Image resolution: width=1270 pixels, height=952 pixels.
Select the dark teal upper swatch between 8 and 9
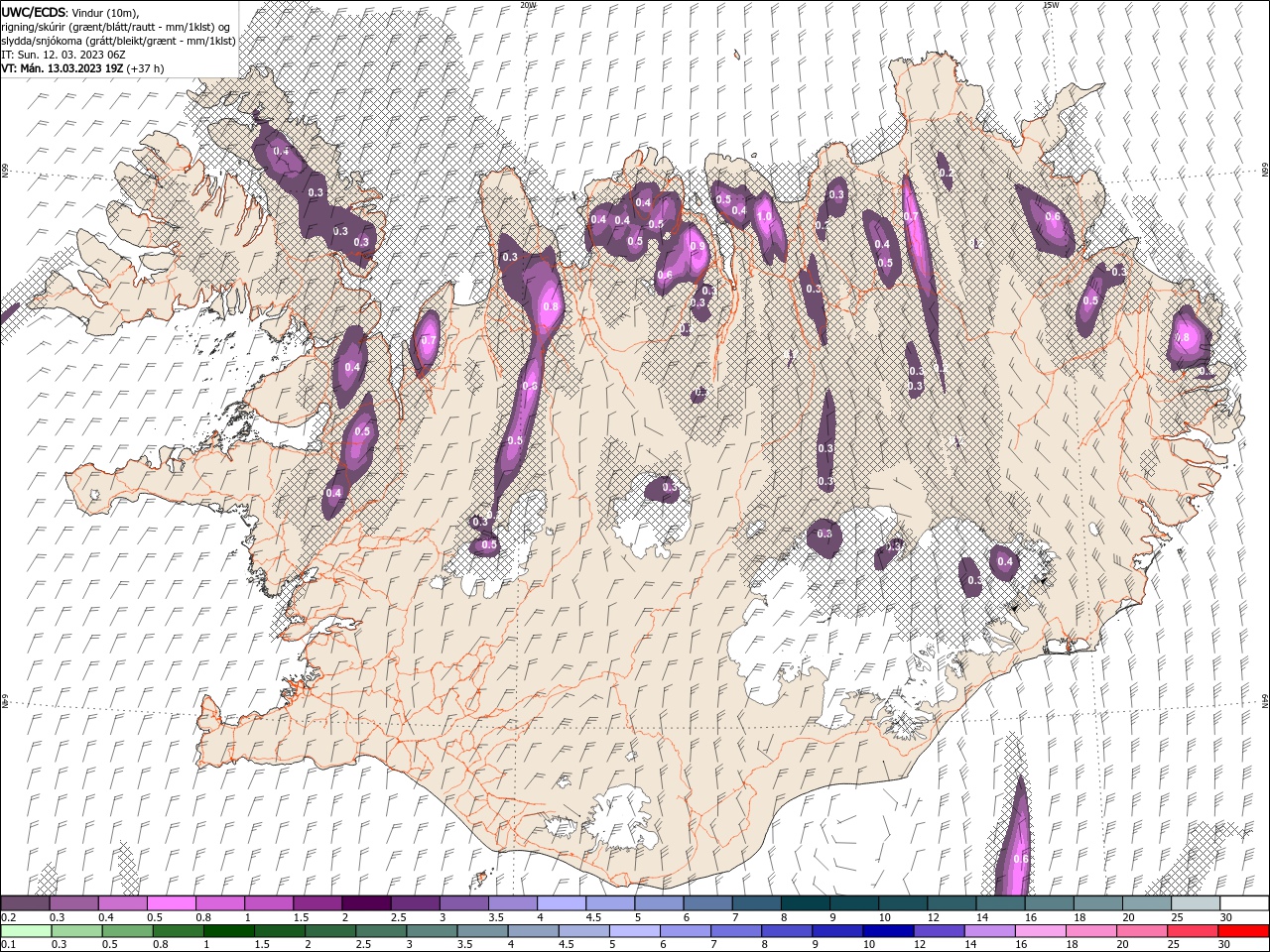point(805,903)
